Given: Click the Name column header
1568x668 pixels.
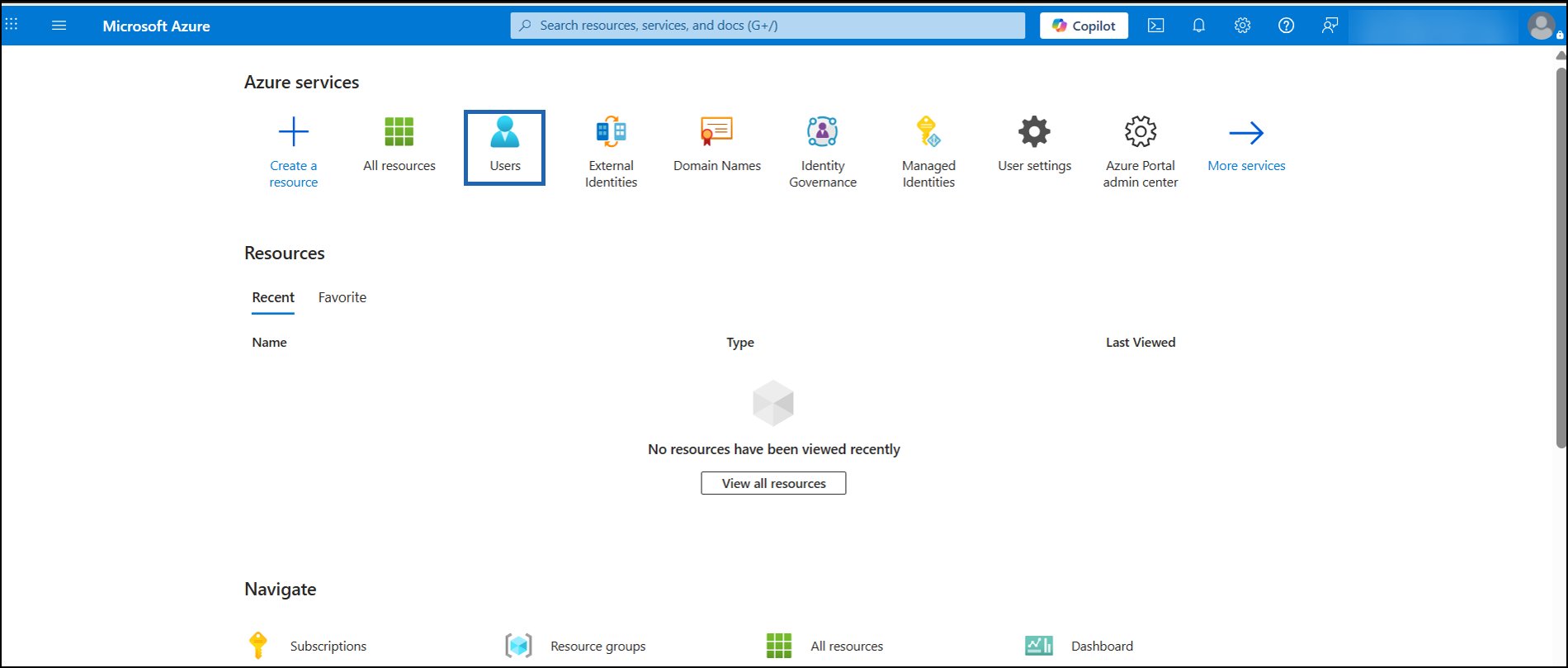Looking at the screenshot, I should point(269,343).
